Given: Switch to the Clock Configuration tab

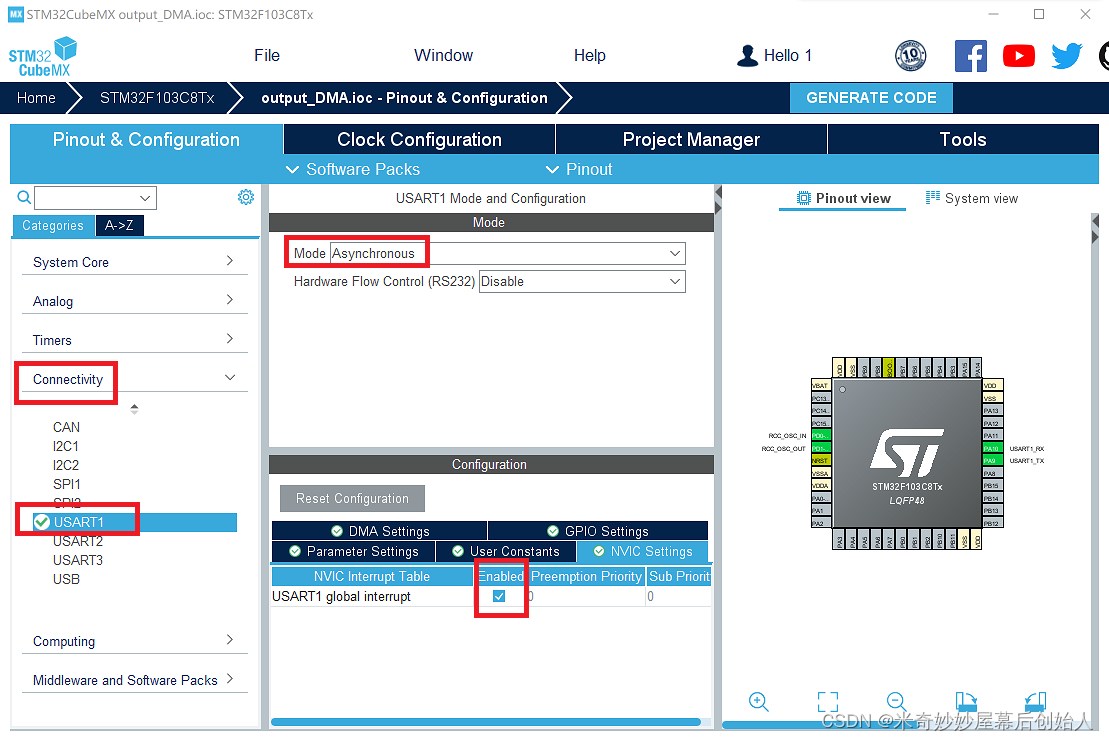Looking at the screenshot, I should [419, 139].
